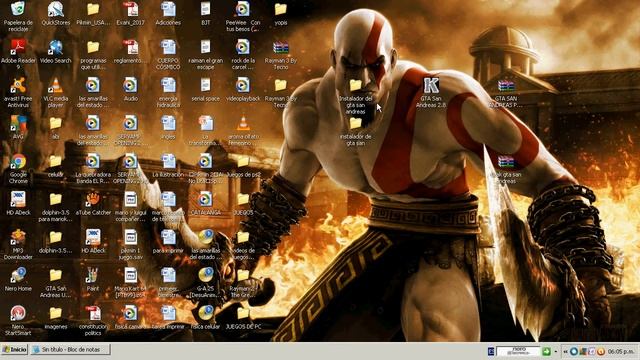The height and width of the screenshot is (360, 640).
Task: Launch the QuickStores shortcut
Action: tap(56, 14)
